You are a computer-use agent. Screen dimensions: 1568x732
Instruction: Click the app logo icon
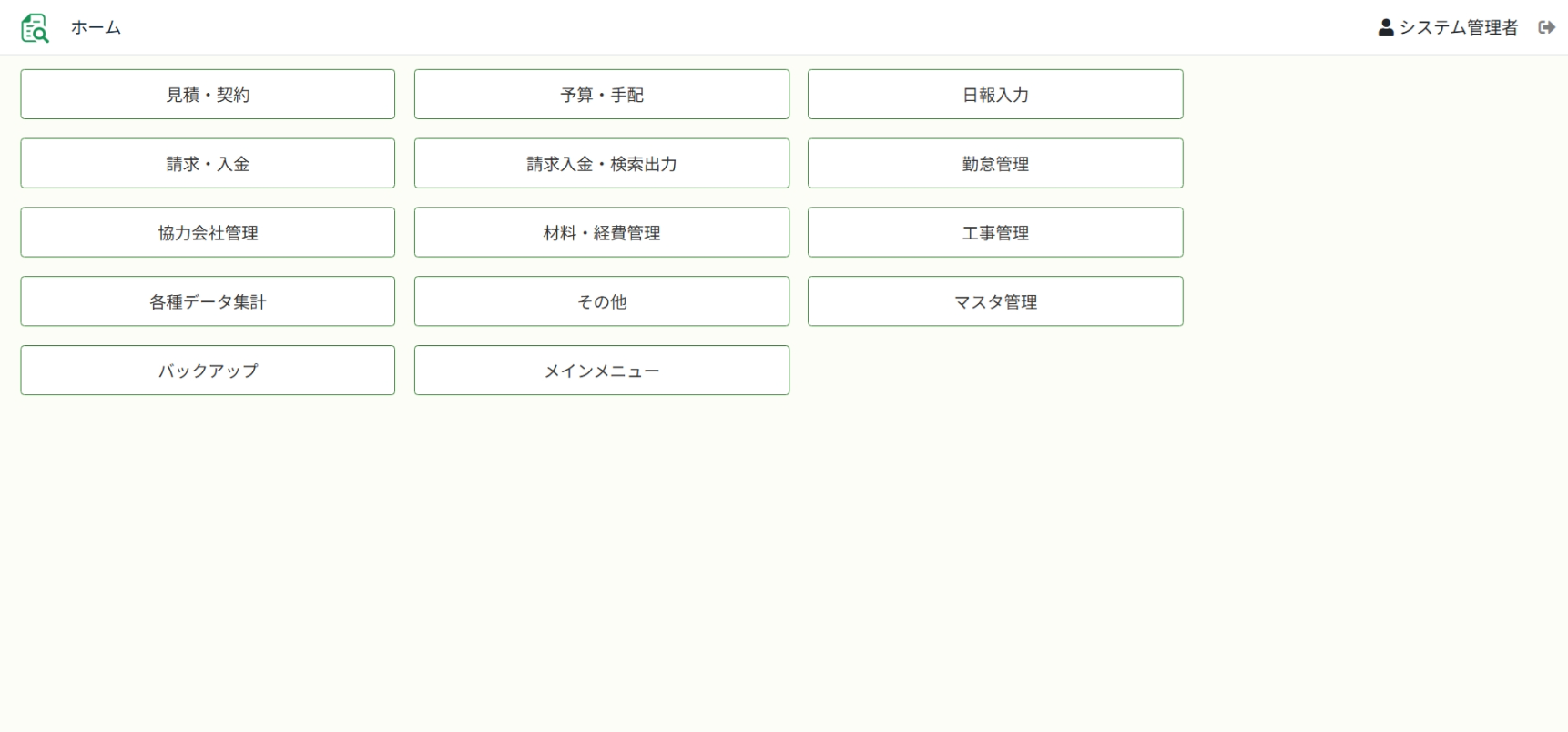[35, 28]
